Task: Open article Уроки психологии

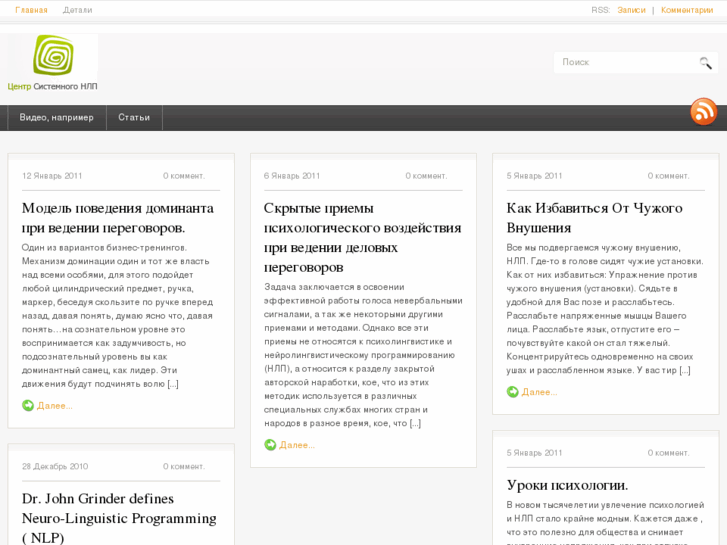Action: pyautogui.click(x=567, y=485)
